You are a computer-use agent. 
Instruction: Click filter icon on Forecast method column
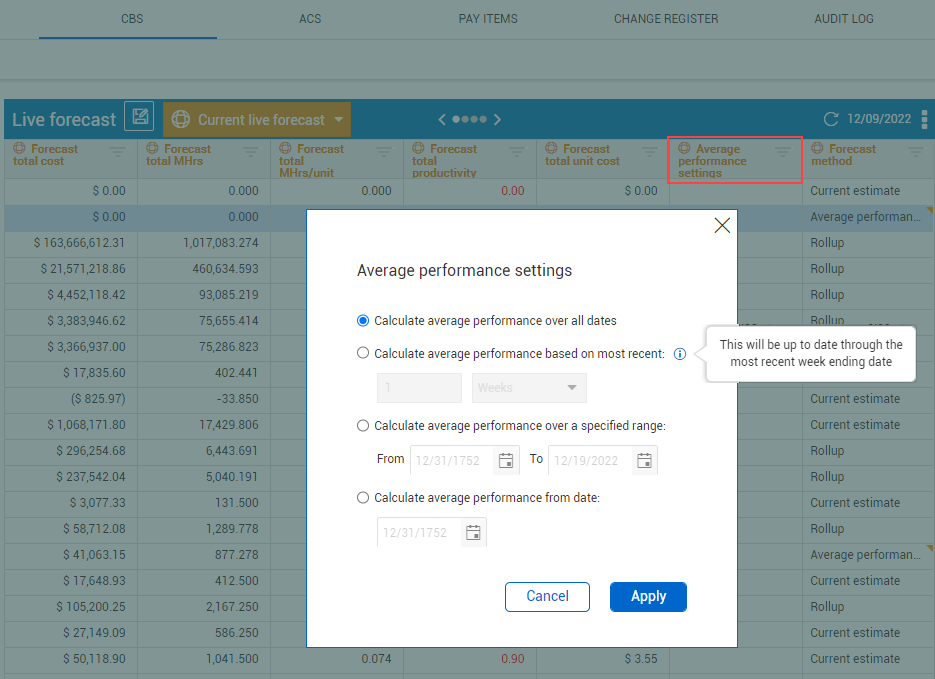(915, 151)
